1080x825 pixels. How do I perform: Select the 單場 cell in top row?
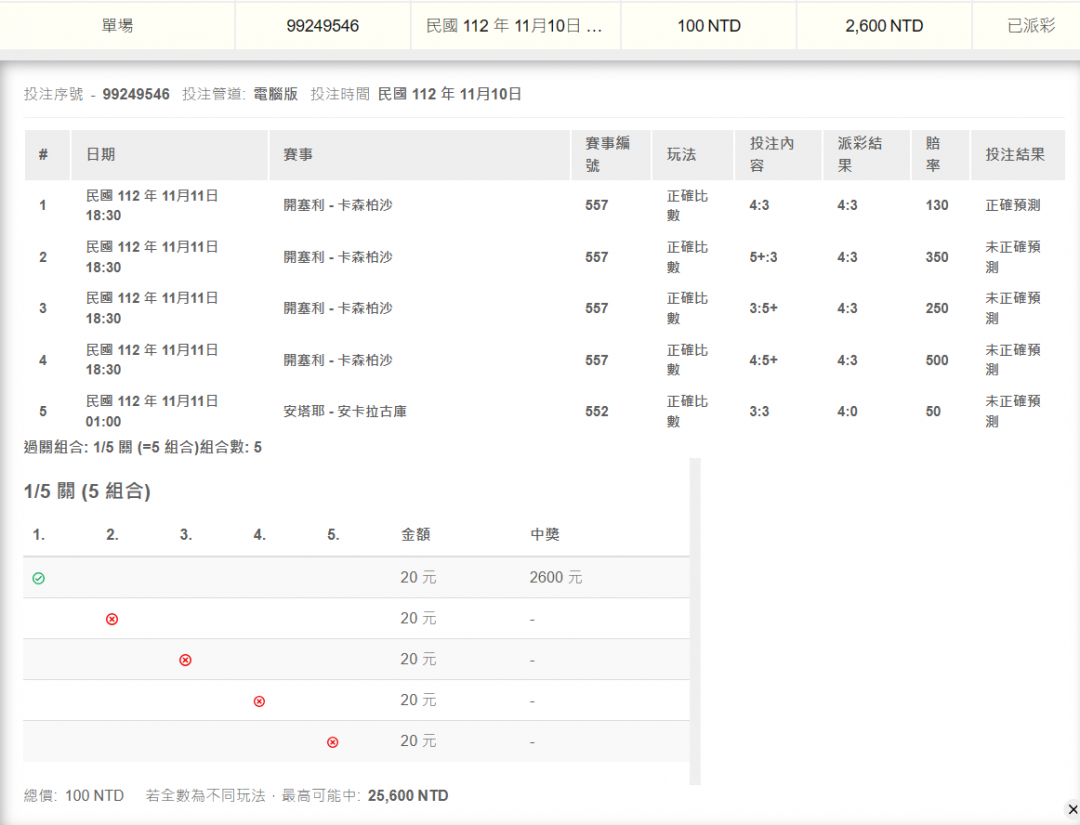(x=117, y=26)
